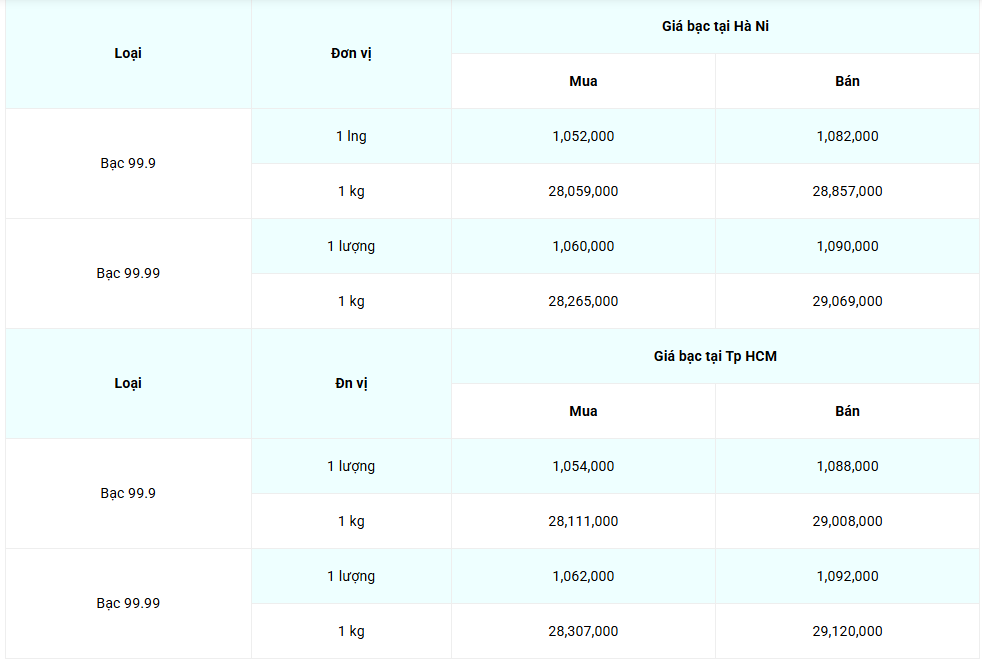Click the Bán header under Tp HCM prices
Image resolution: width=982 pixels, height=662 pixels.
847,411
